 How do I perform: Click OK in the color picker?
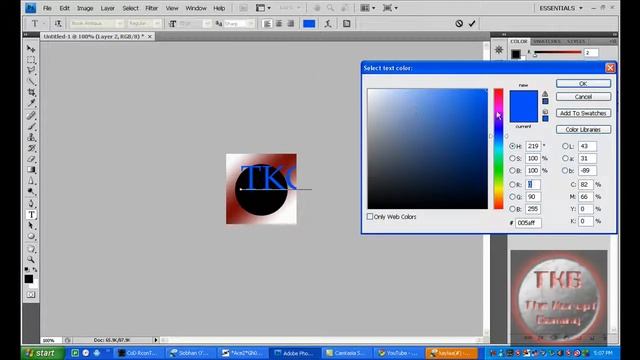pos(583,84)
